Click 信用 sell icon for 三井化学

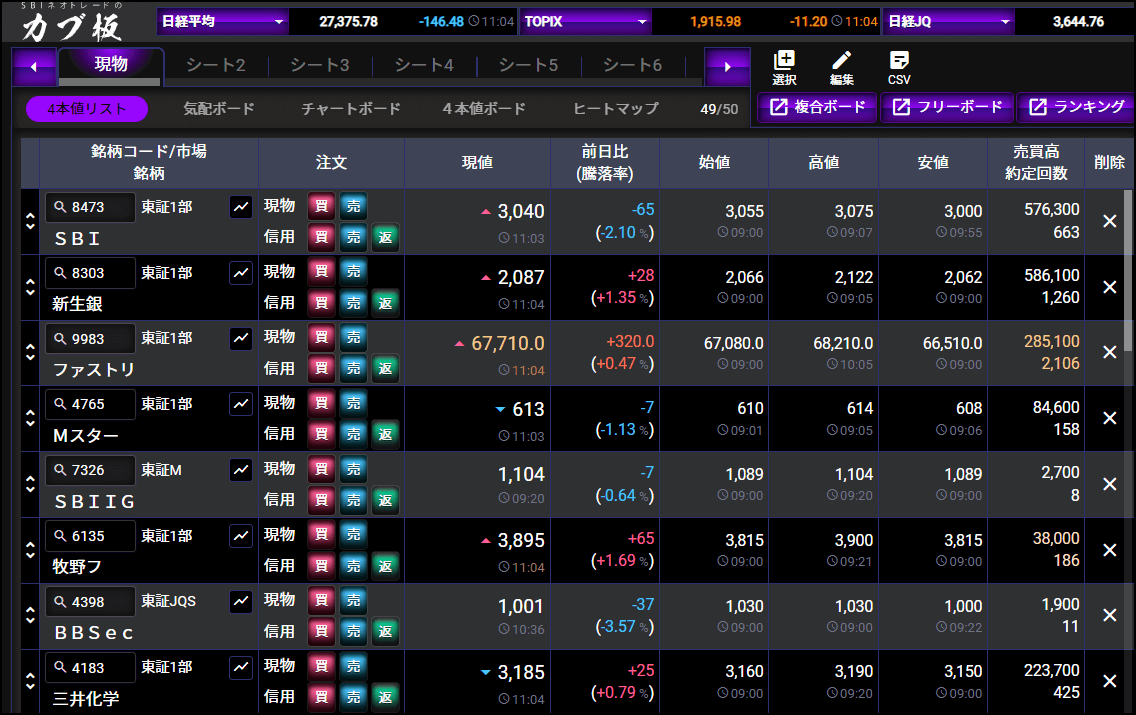click(353, 697)
